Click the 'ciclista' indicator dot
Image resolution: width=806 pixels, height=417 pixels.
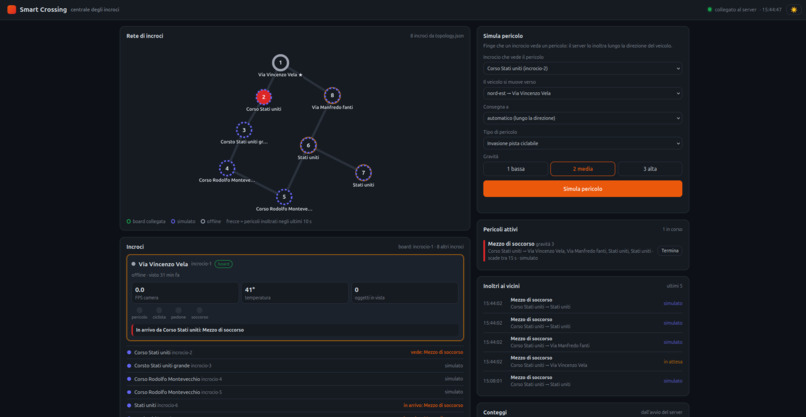click(159, 310)
